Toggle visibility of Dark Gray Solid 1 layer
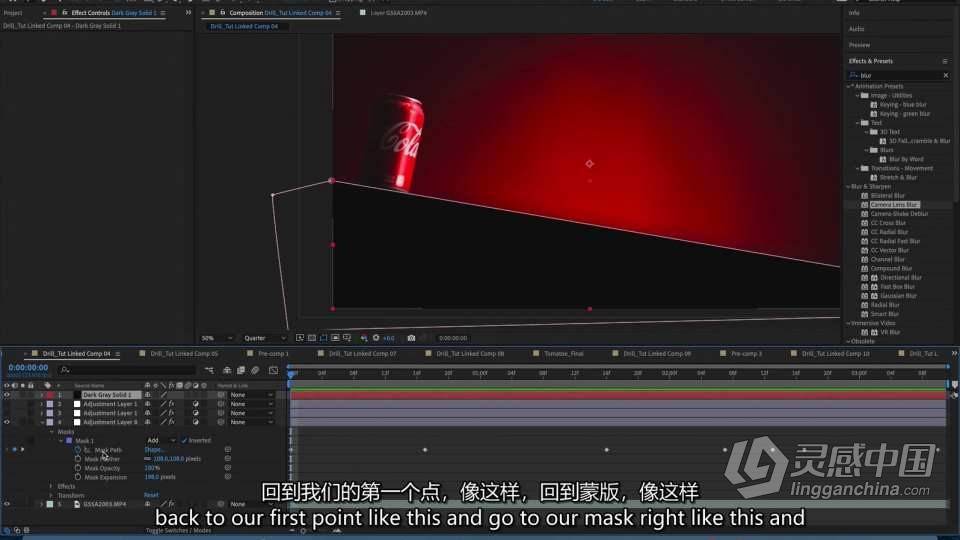 pyautogui.click(x=7, y=395)
